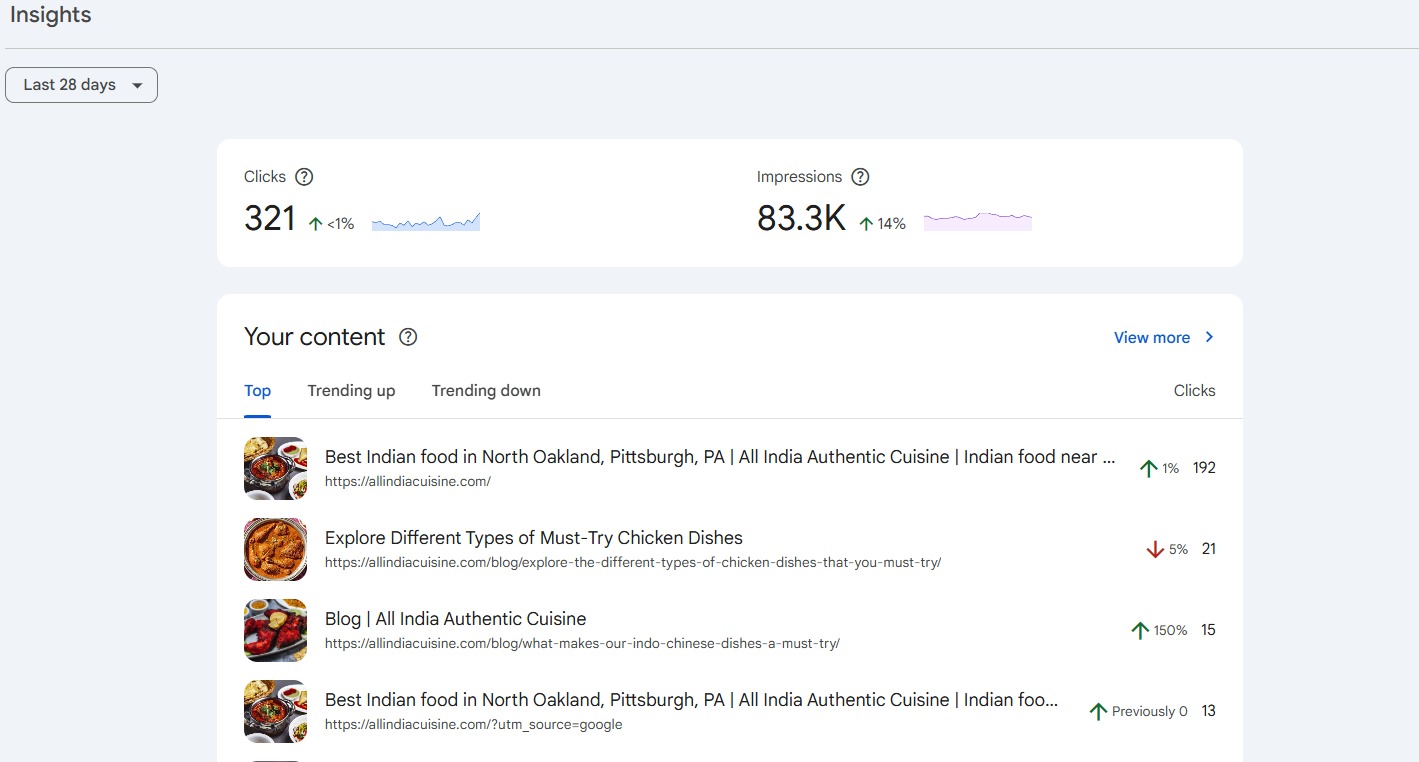Click the indo-chinese dishes blog URL
The width and height of the screenshot is (1419, 762).
pos(582,644)
